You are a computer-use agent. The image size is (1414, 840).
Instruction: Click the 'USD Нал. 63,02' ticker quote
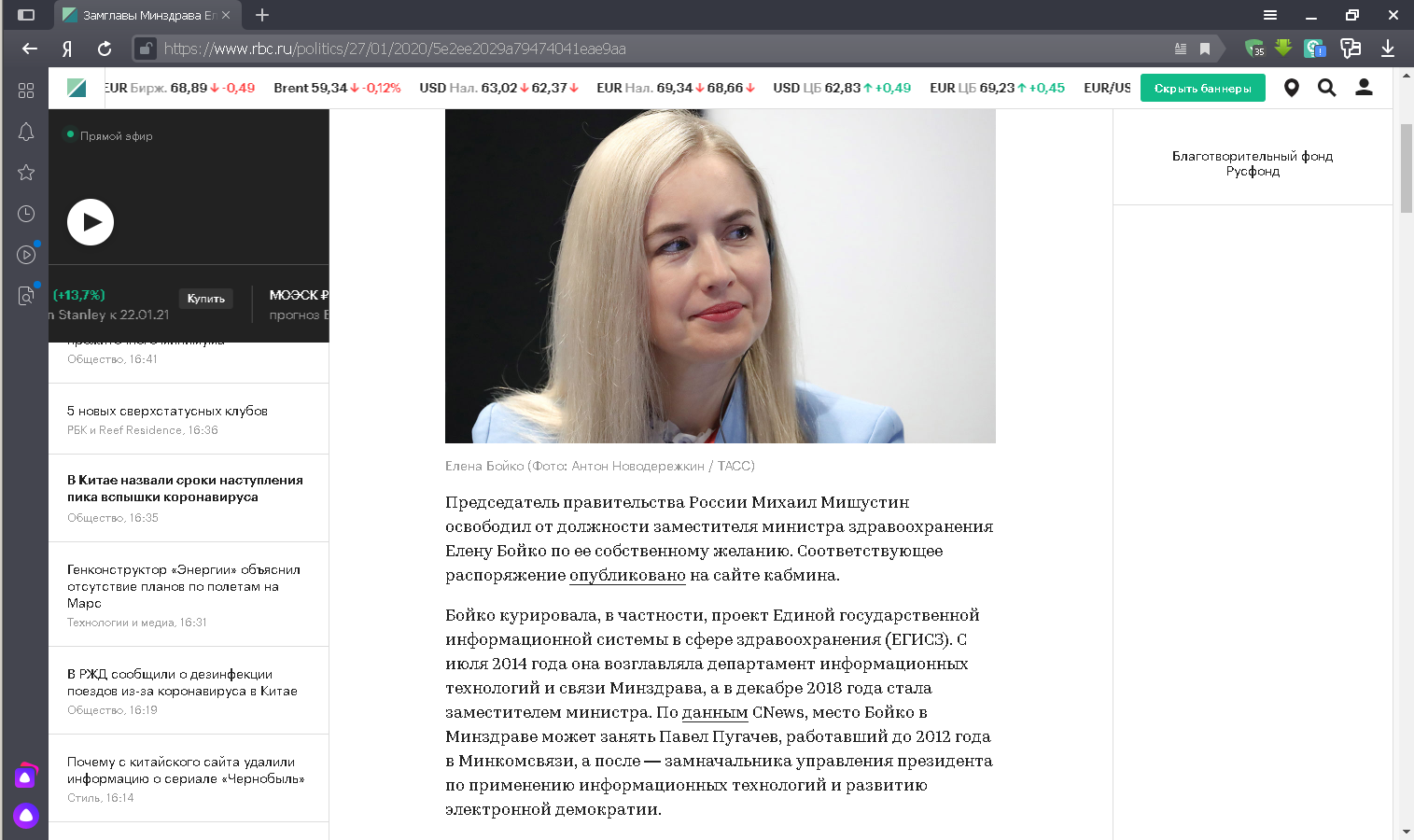tap(499, 88)
